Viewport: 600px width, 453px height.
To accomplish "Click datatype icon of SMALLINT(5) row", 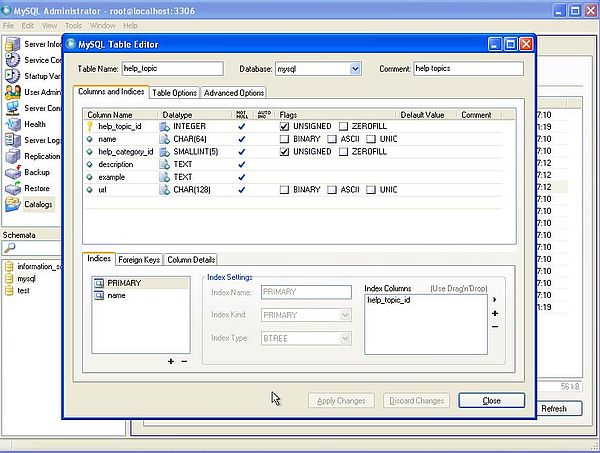I will click(x=165, y=152).
